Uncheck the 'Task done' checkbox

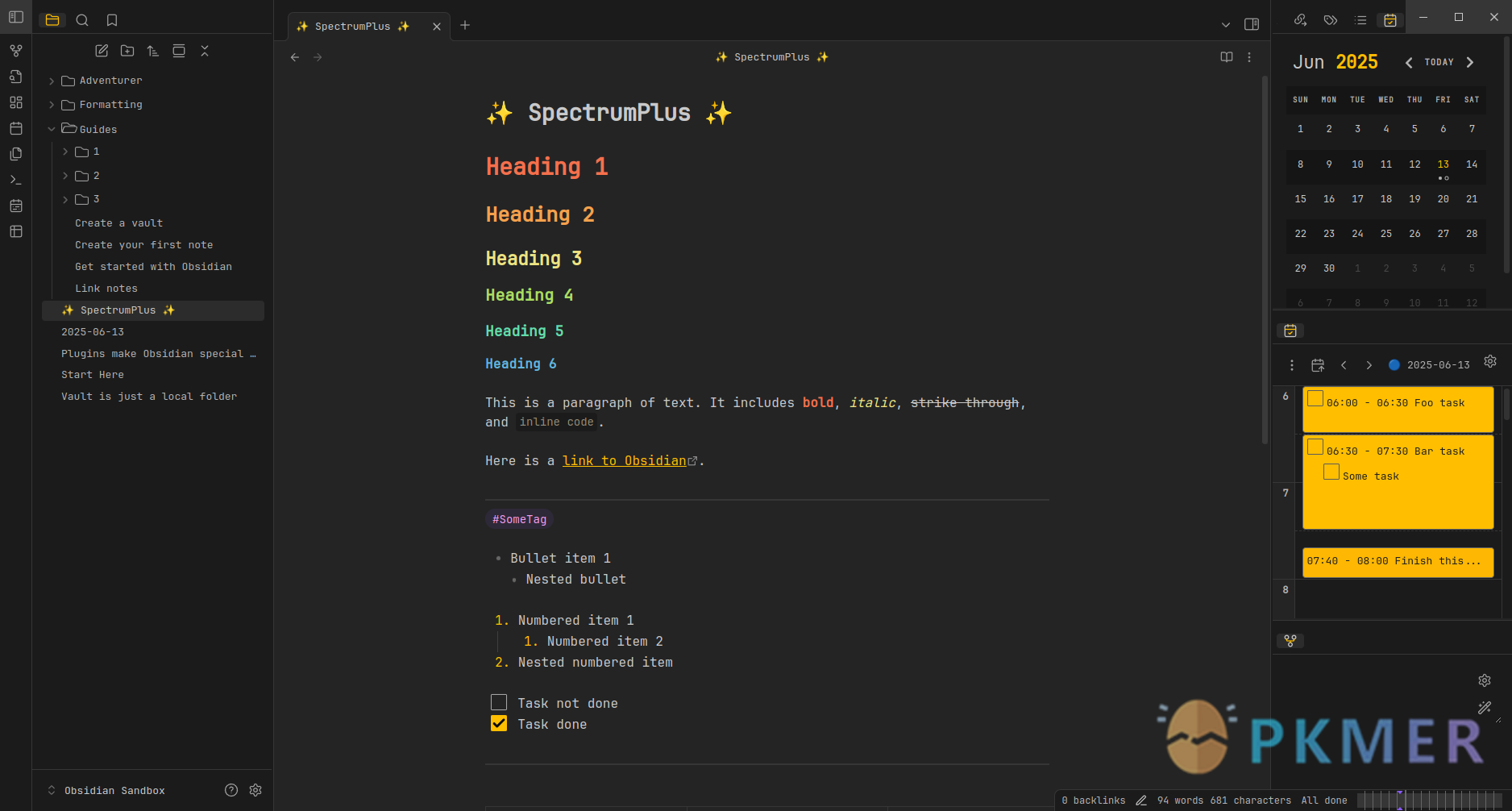pos(499,723)
